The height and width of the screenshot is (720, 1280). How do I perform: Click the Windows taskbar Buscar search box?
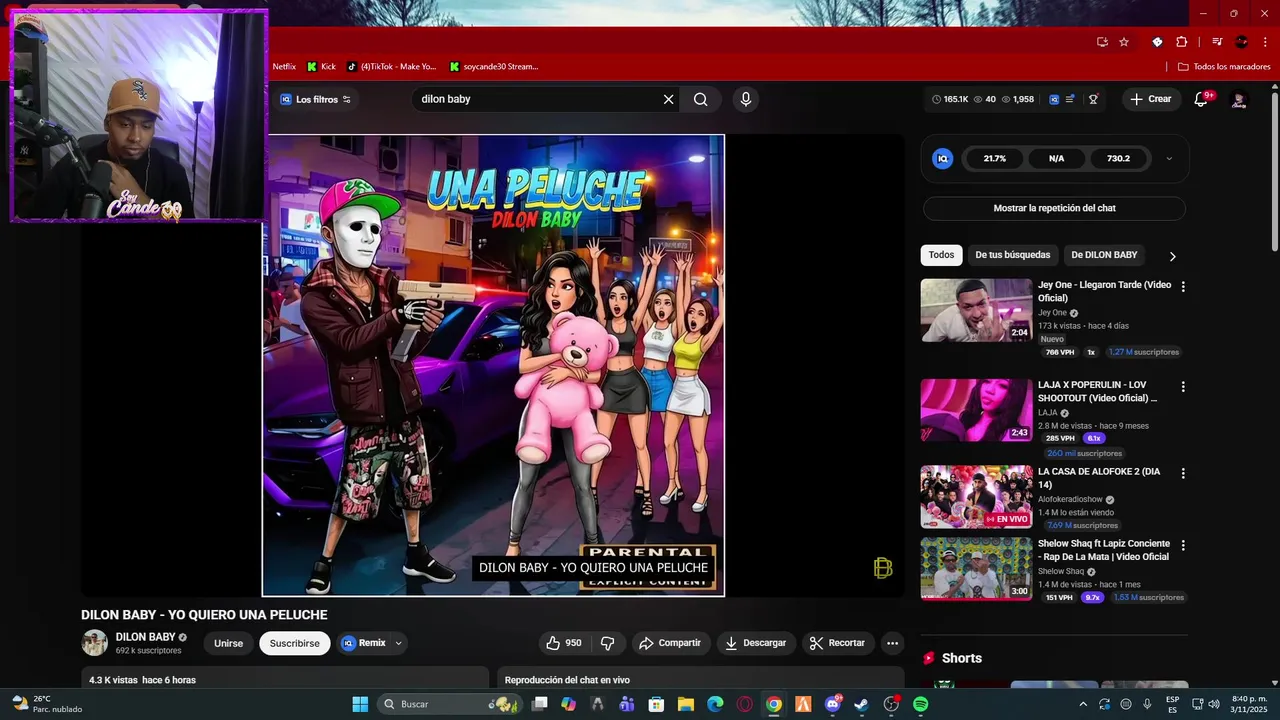[x=448, y=704]
